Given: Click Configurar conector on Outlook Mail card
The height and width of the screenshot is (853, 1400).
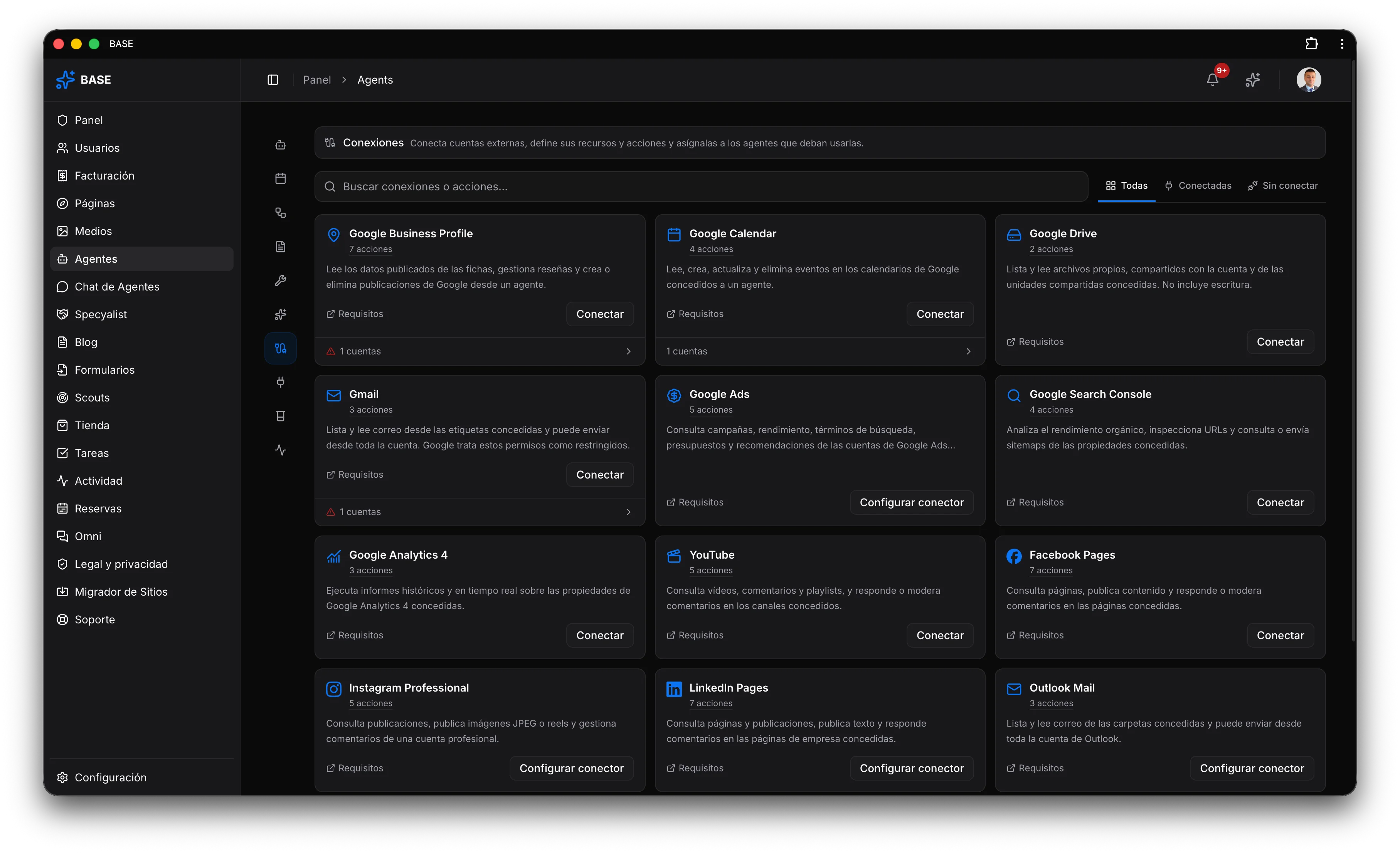Looking at the screenshot, I should tap(1252, 768).
